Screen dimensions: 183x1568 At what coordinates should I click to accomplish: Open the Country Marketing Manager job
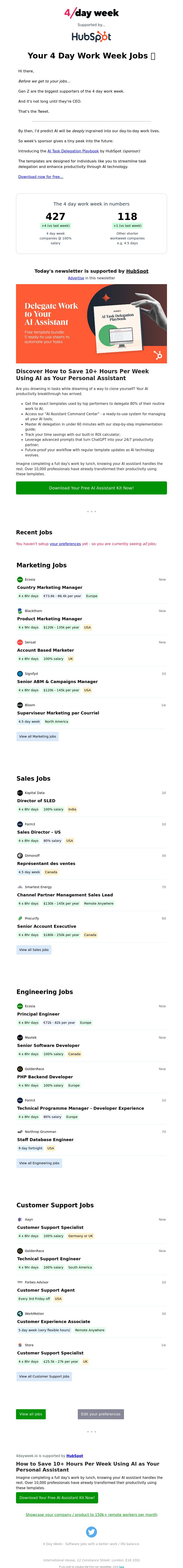[x=50, y=587]
